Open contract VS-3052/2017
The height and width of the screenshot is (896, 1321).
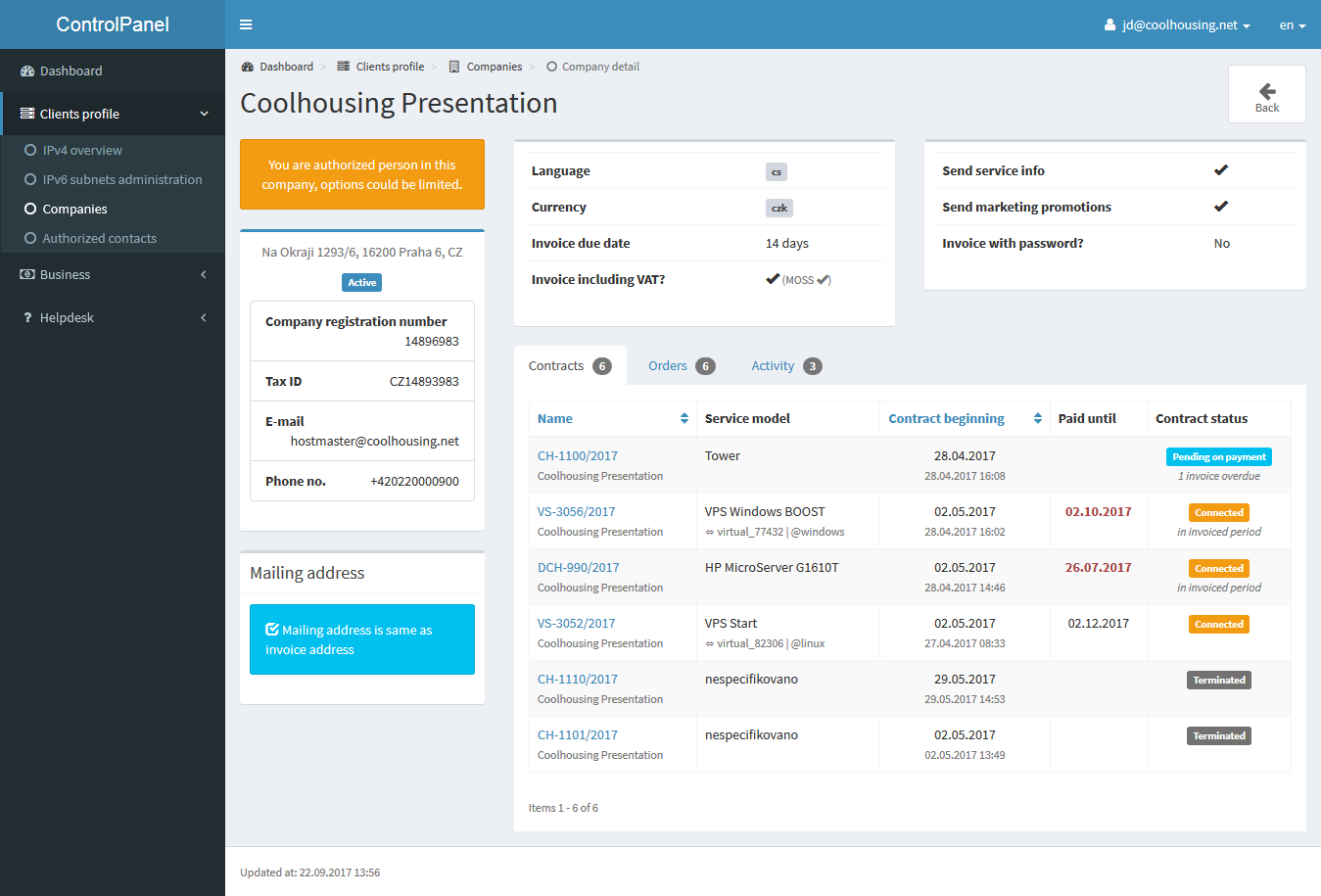(x=577, y=624)
